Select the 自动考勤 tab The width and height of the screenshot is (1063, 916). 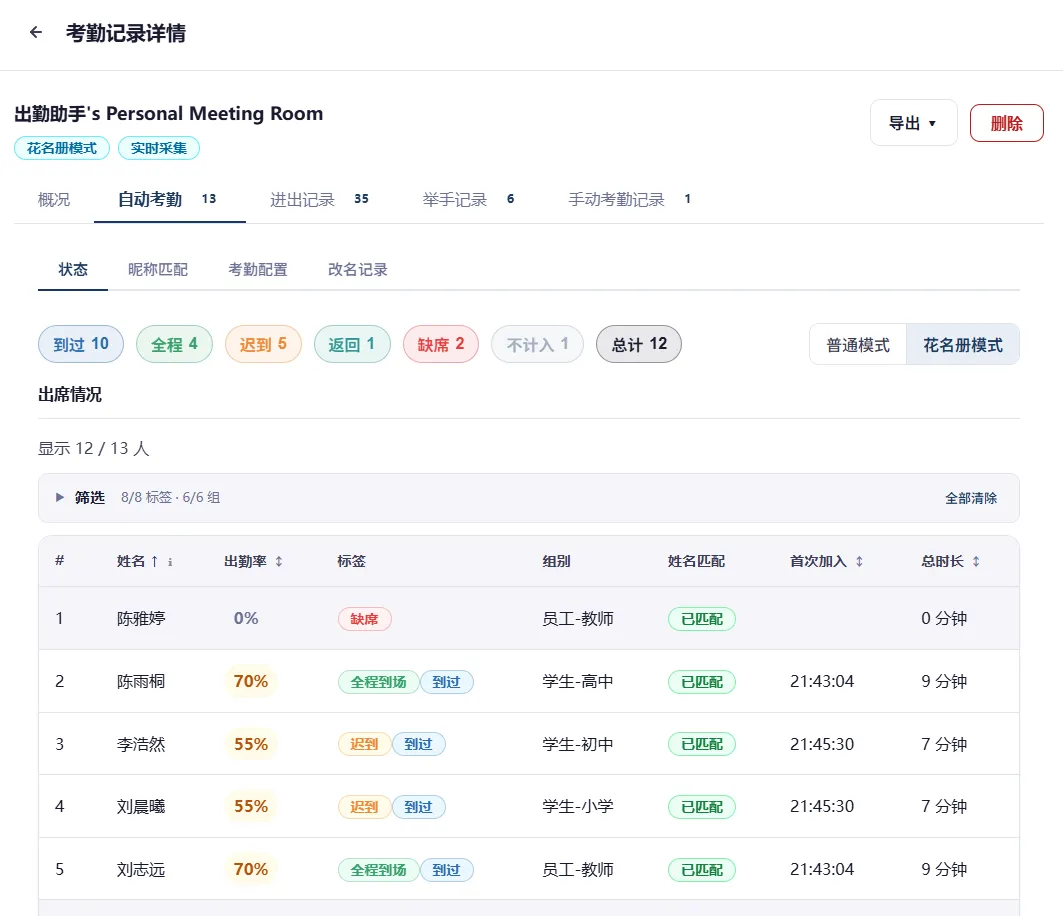169,199
